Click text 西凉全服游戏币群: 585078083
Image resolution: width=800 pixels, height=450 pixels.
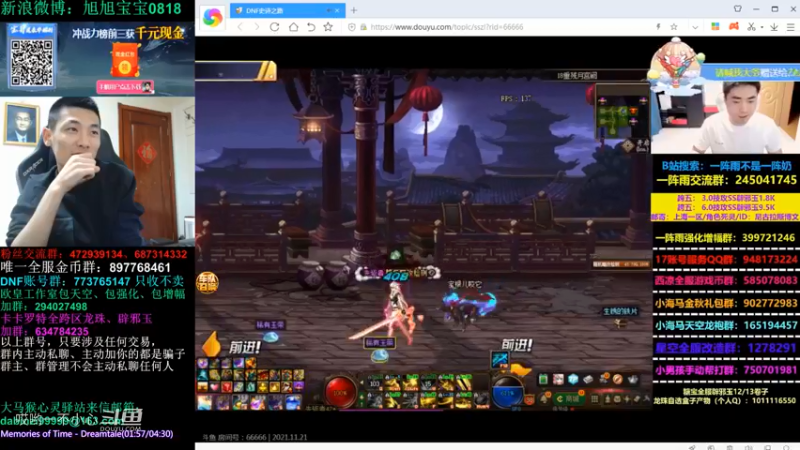726,281
